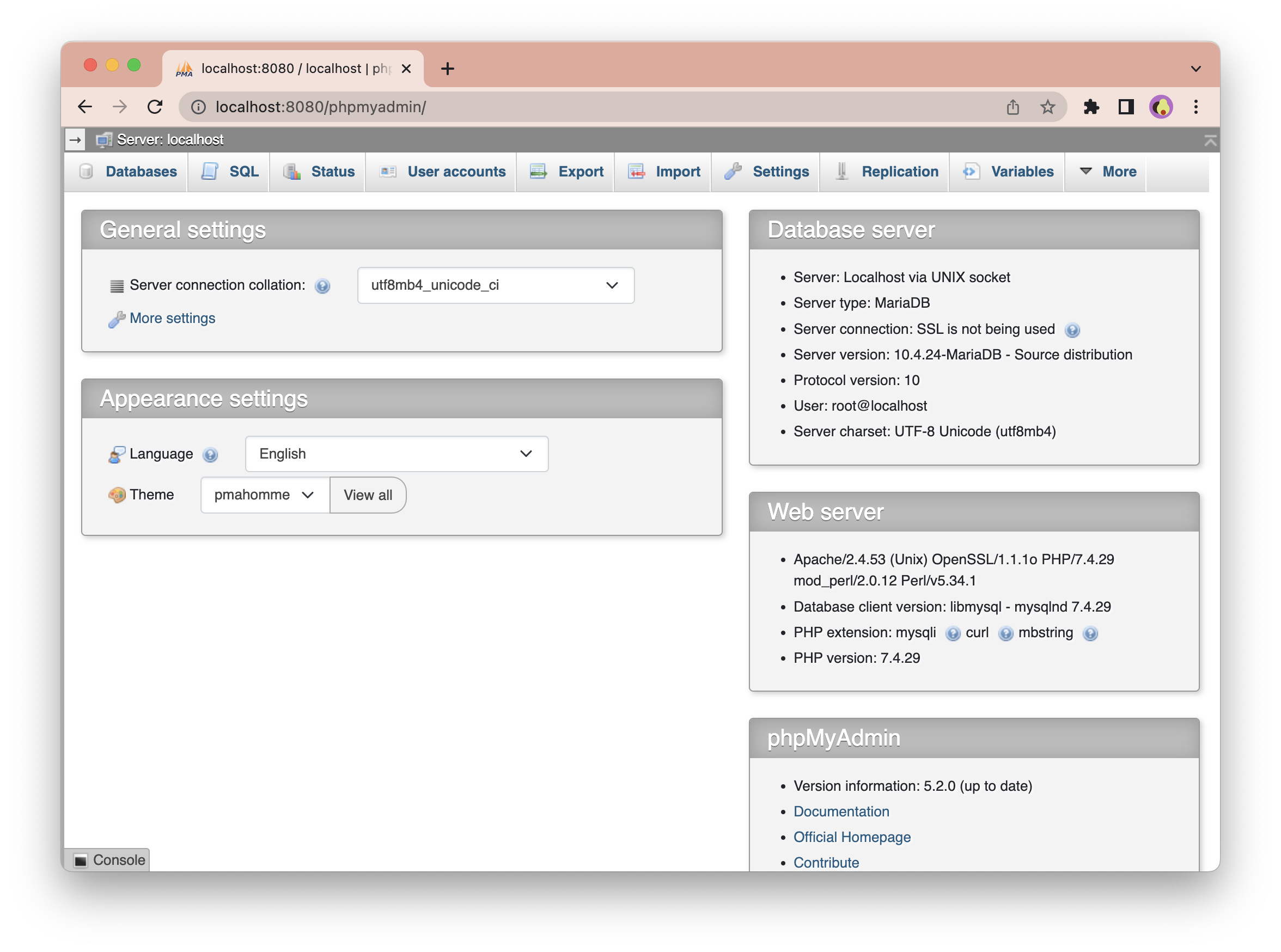Open Server connection collation dropdown
1281x952 pixels.
click(496, 285)
